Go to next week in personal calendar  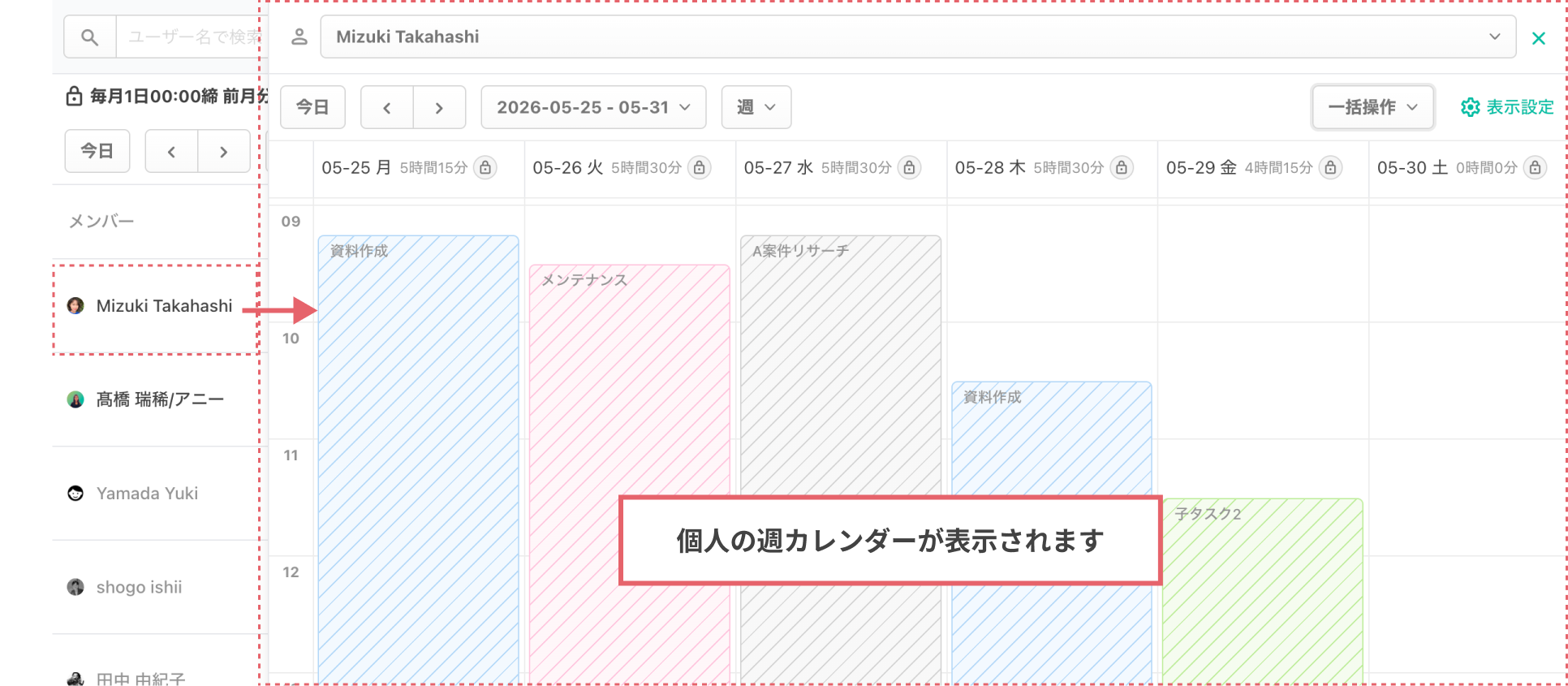[439, 107]
